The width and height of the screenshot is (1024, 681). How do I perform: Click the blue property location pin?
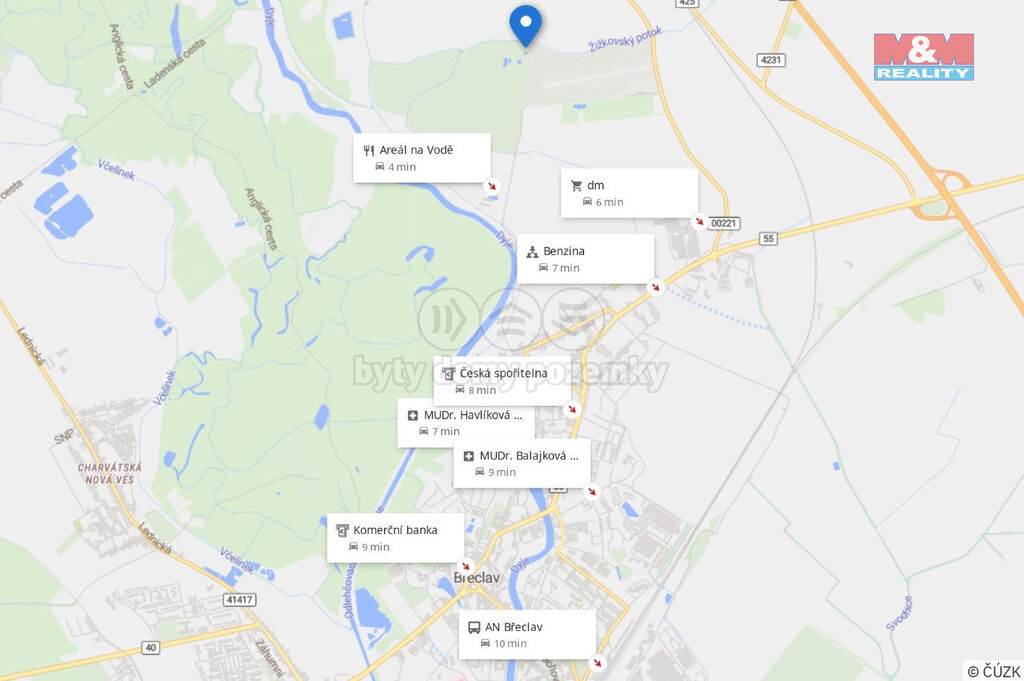click(x=525, y=25)
